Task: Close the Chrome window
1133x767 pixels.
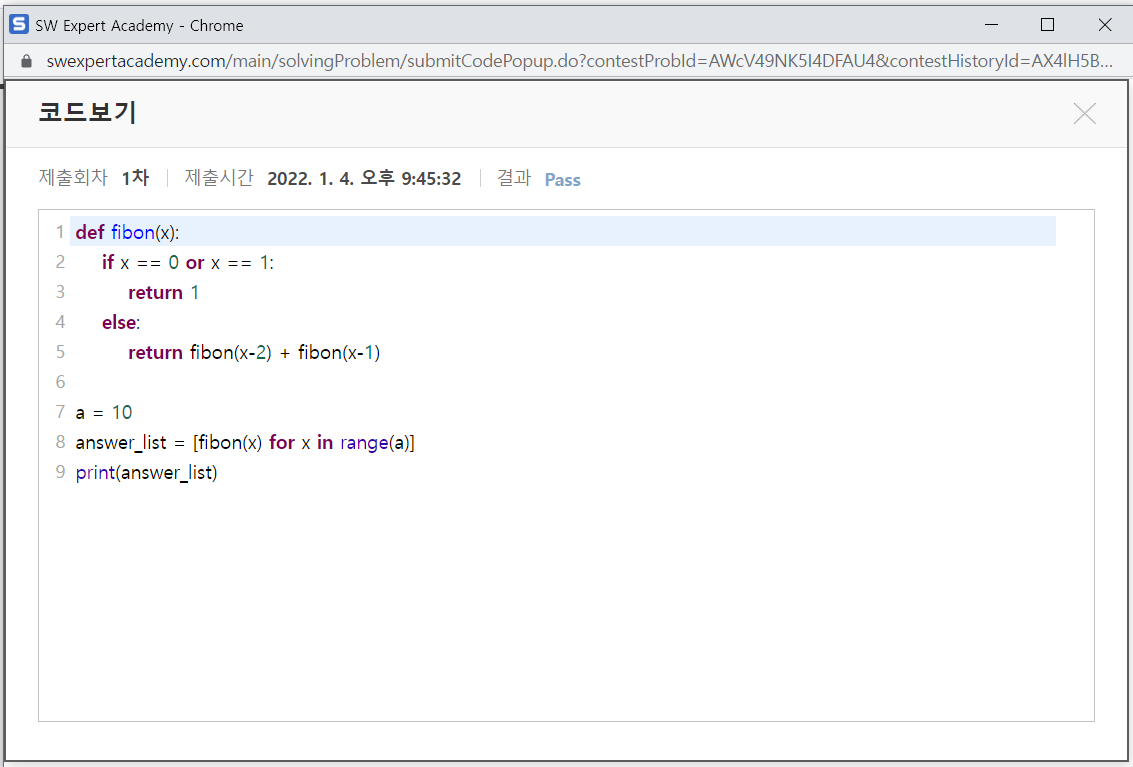Action: [1104, 25]
